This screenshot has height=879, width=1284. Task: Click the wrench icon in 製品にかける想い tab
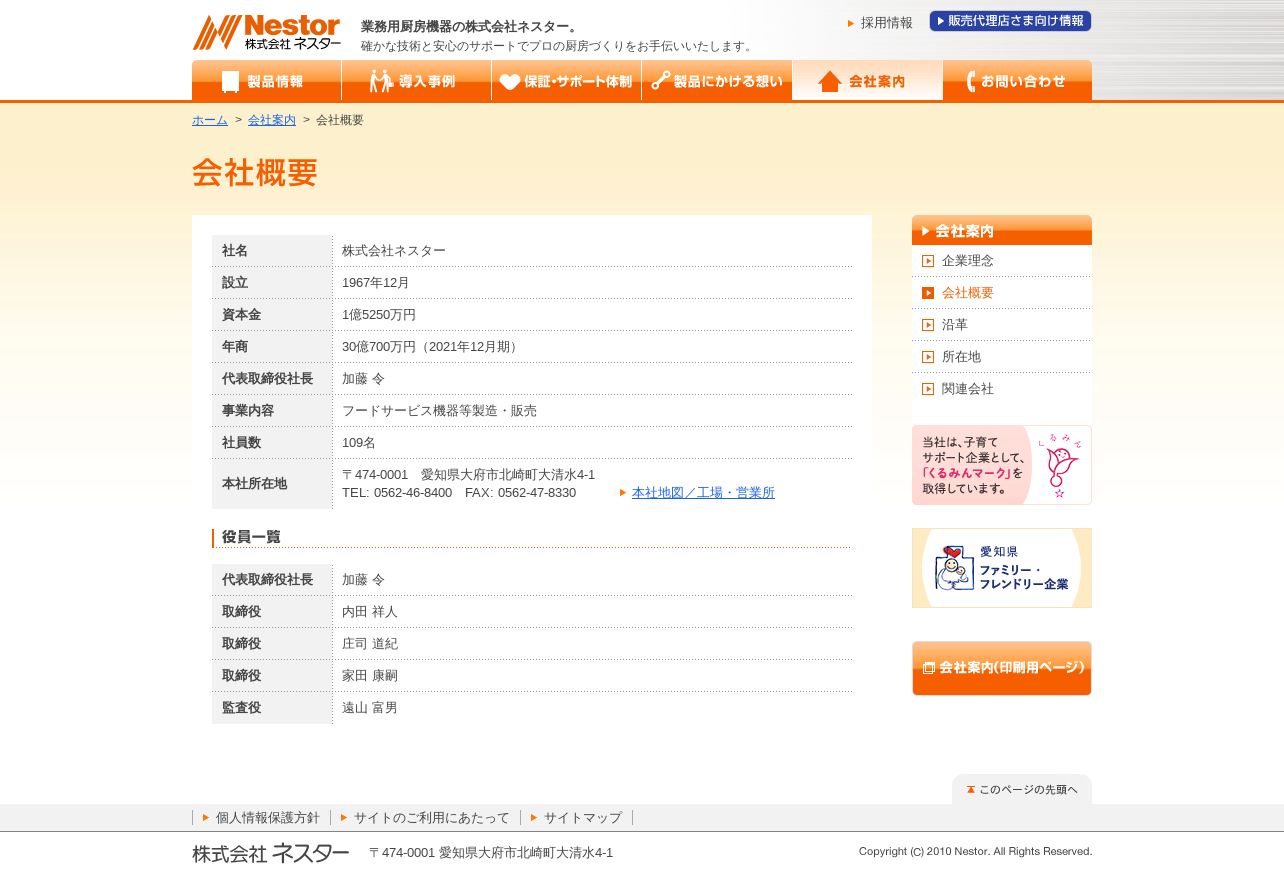pos(660,81)
